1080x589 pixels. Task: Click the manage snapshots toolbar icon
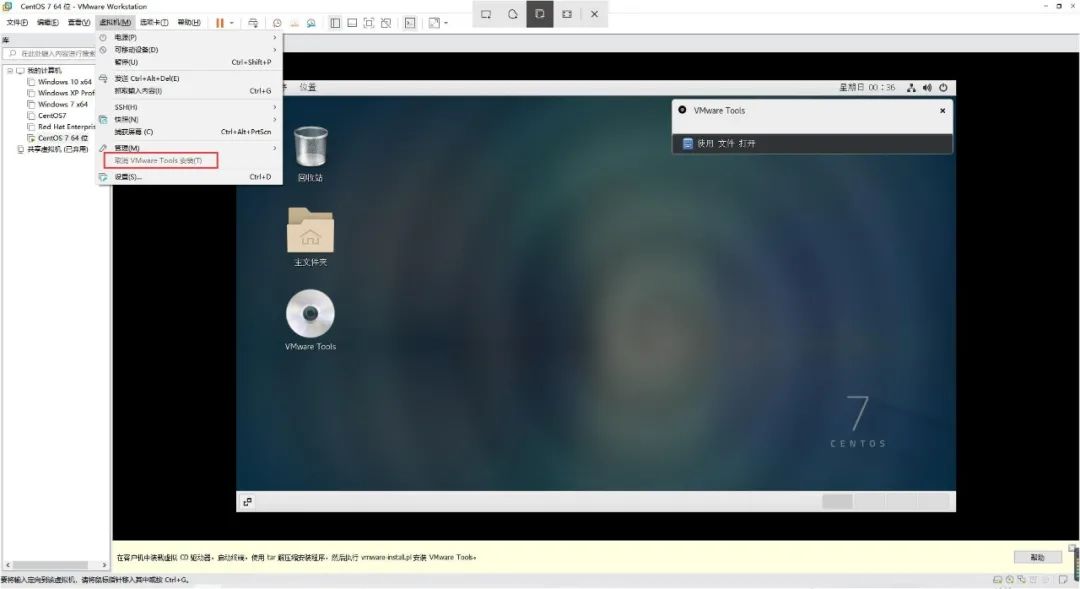[x=311, y=23]
